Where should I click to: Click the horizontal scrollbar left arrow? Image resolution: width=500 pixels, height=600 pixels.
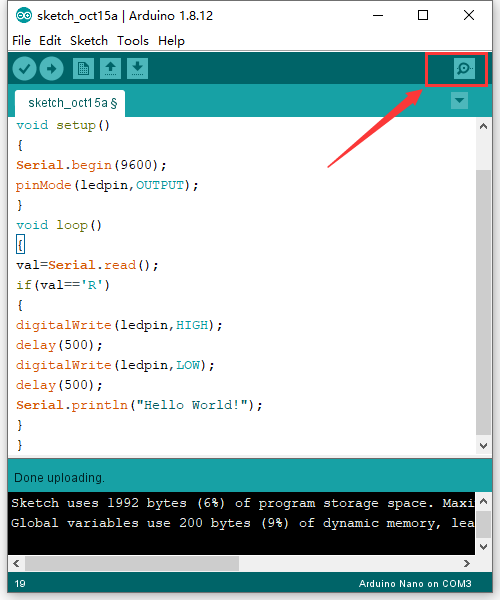[16, 563]
